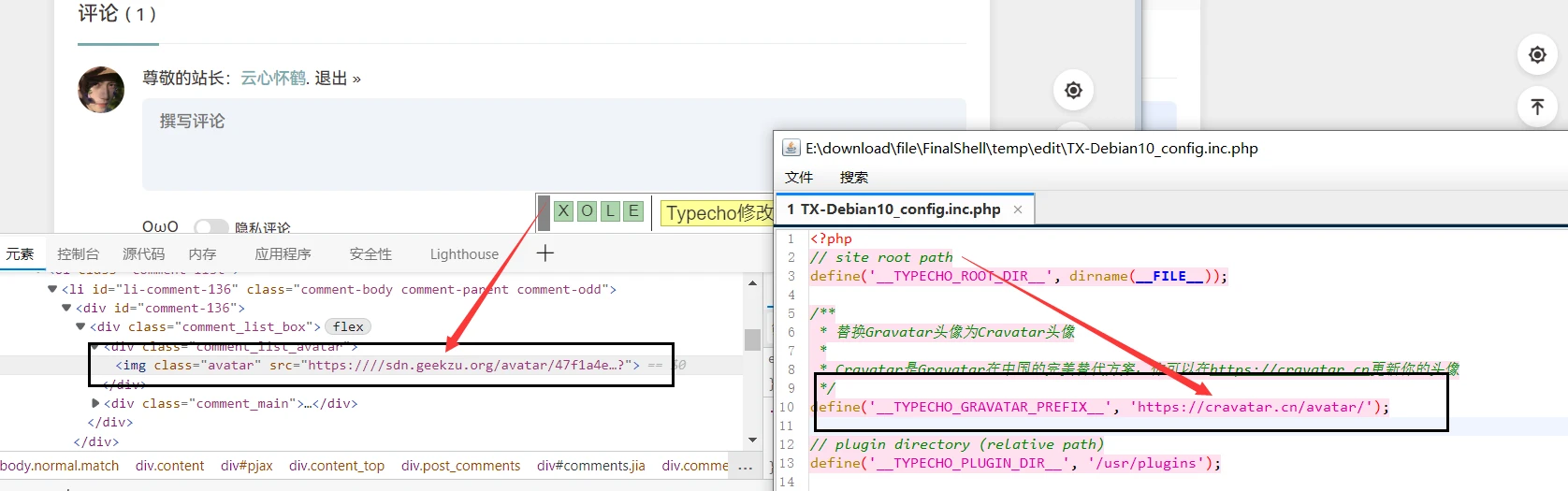
Task: Collapse the div comment-136 node
Action: tap(66, 308)
